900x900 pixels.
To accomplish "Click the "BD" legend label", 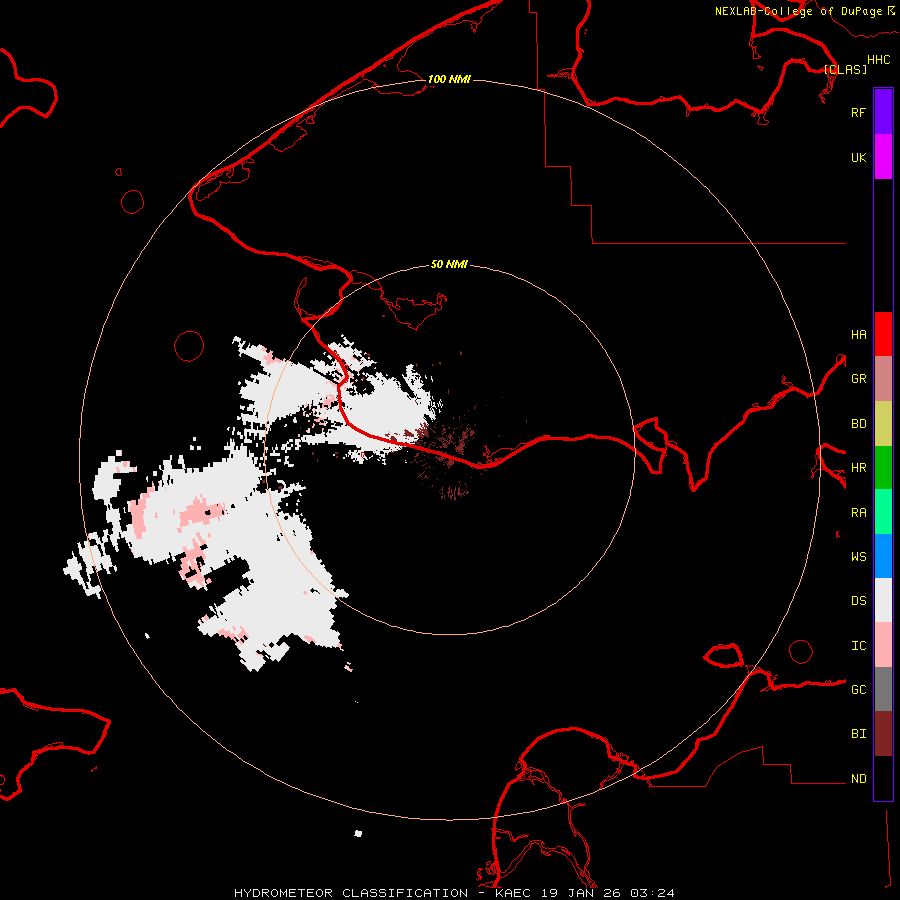I will [858, 424].
